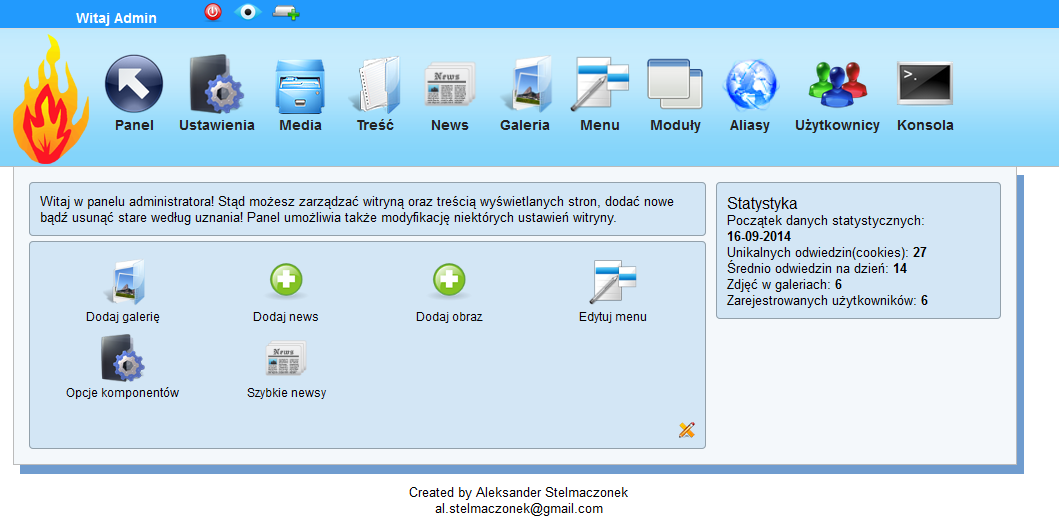Select the Menu label in navigation
1059x530 pixels.
[600, 126]
